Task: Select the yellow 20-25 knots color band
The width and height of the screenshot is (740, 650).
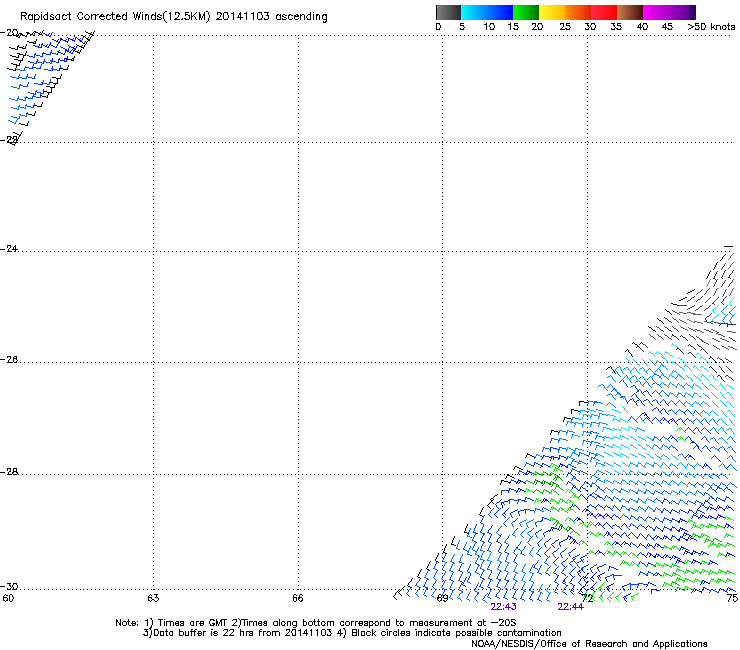Action: [552, 12]
